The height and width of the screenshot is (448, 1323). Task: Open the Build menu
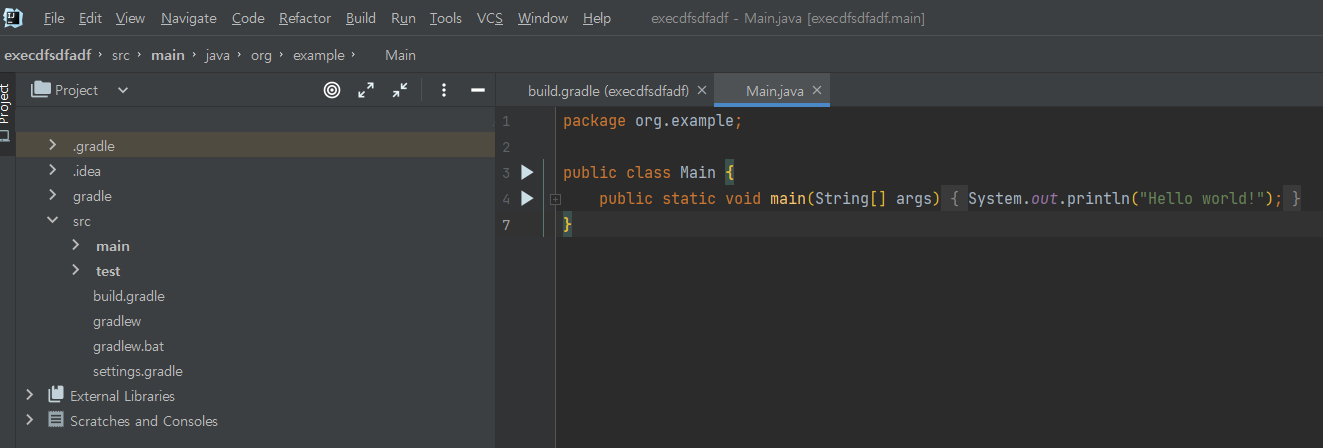pyautogui.click(x=361, y=18)
